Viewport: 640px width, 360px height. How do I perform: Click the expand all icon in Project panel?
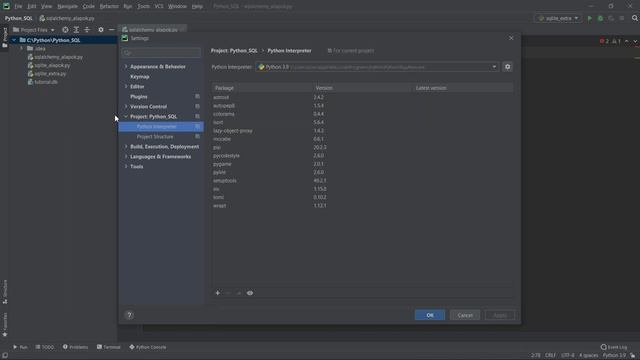pos(76,30)
